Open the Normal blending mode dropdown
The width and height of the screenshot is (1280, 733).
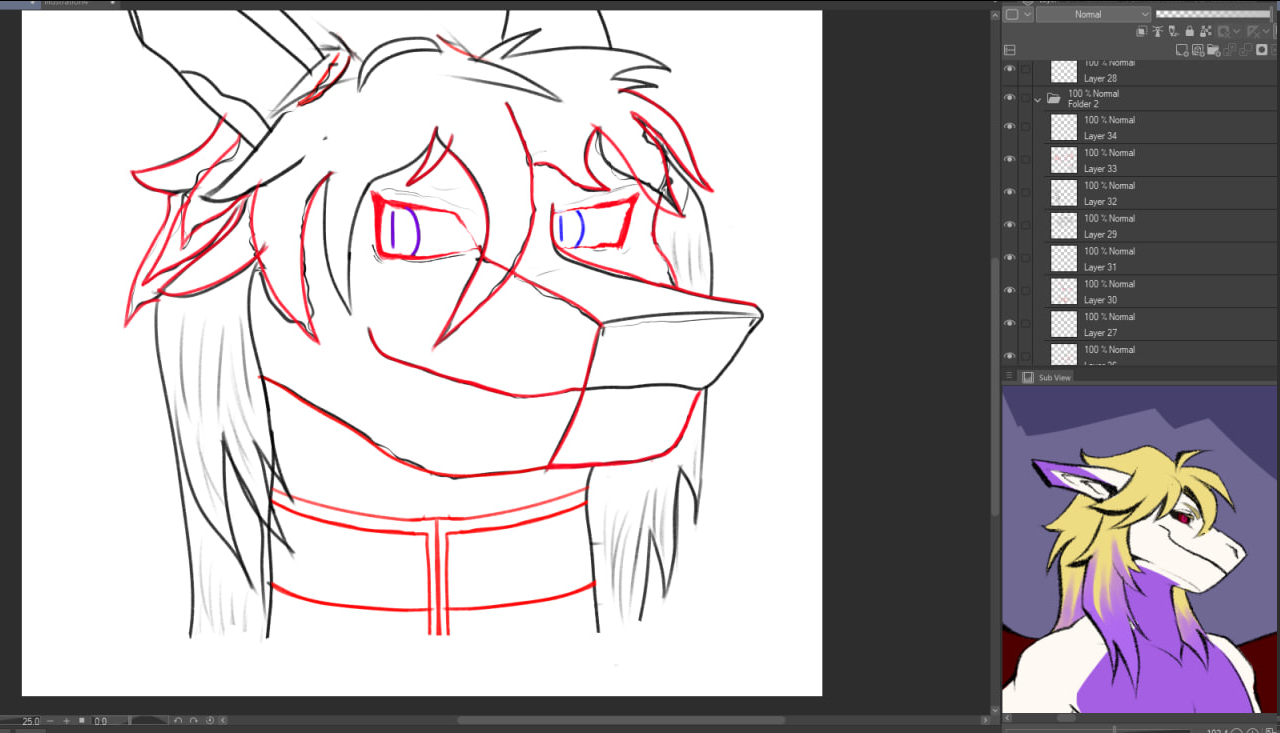[x=1093, y=15]
